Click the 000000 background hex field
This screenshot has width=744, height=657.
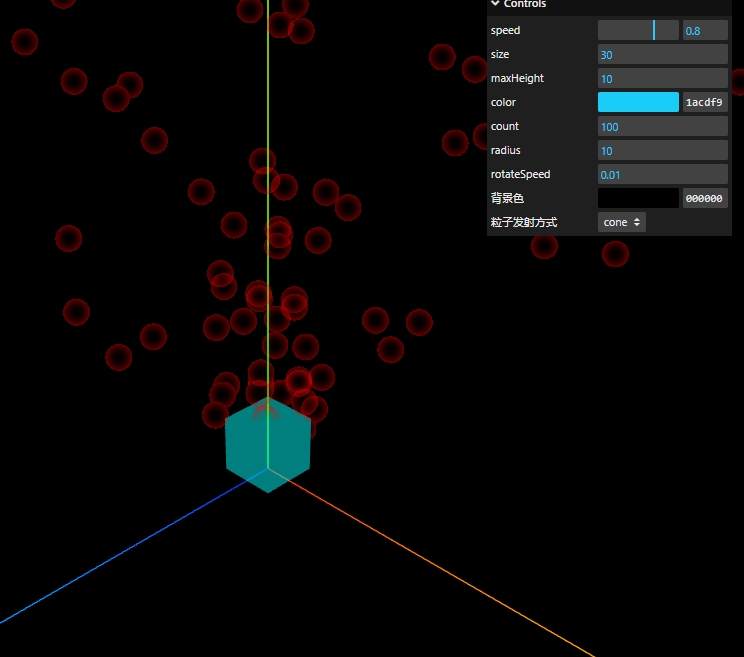click(x=705, y=198)
